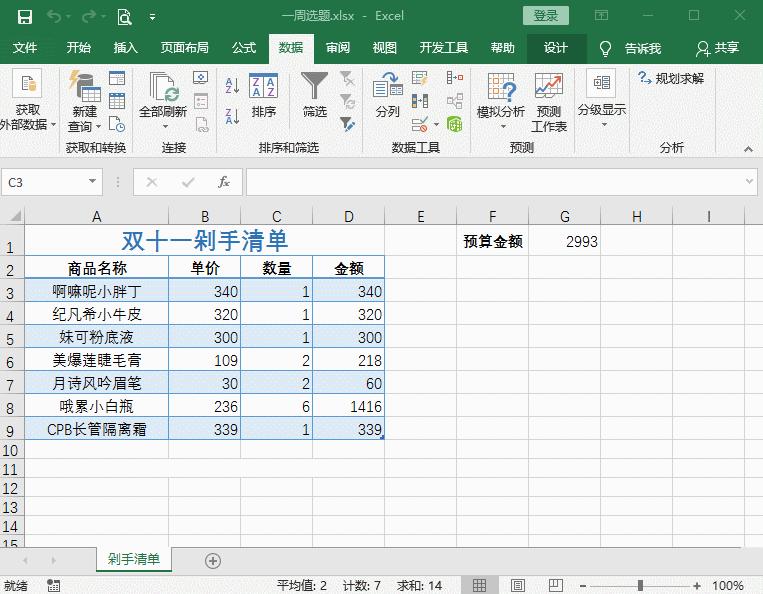Viewport: 763px width, 594px height.
Task: Switch to the 页面布局 ribbon tab
Action: tap(184, 48)
